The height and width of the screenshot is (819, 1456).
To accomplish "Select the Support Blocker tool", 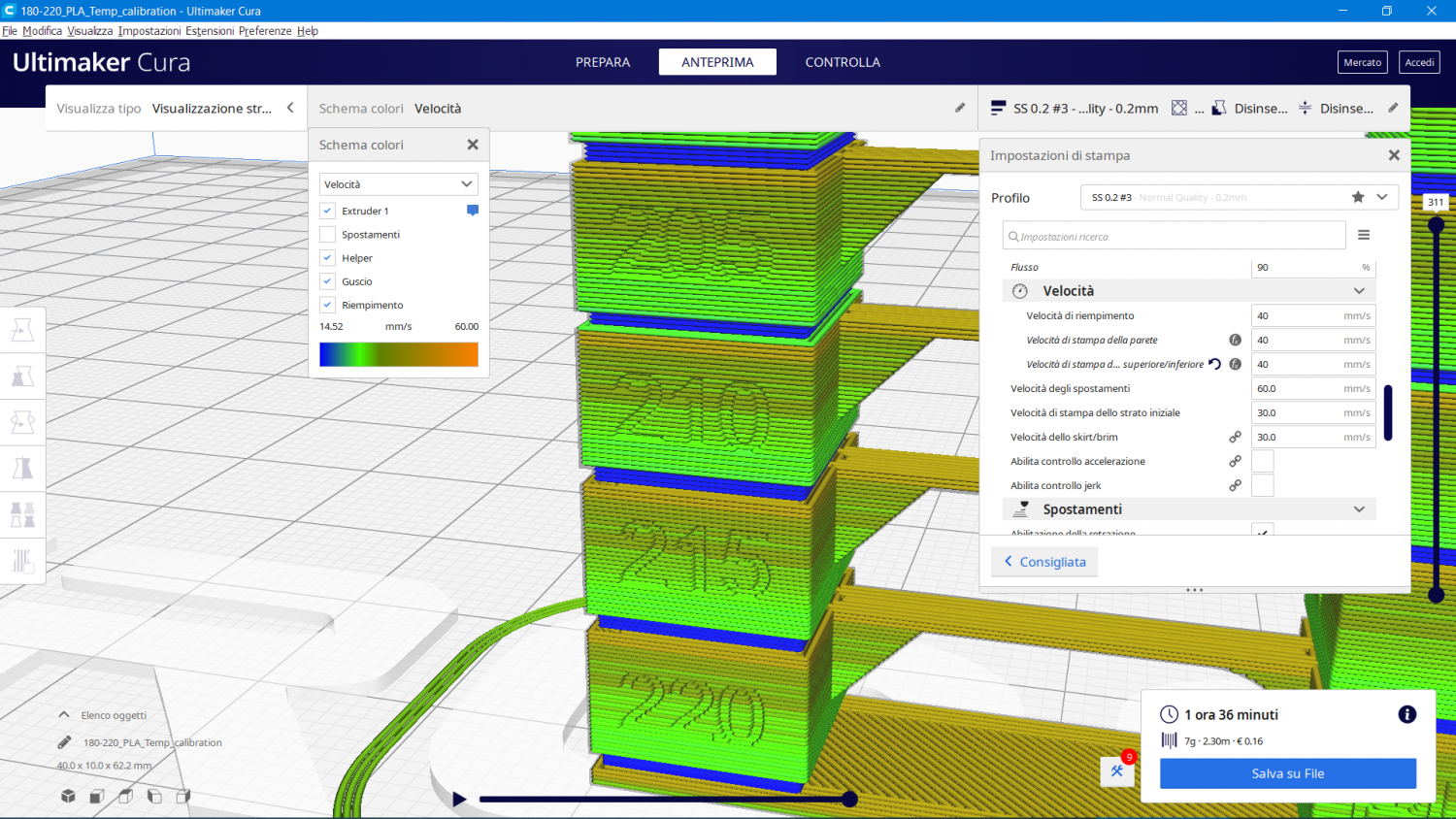I will 22,560.
